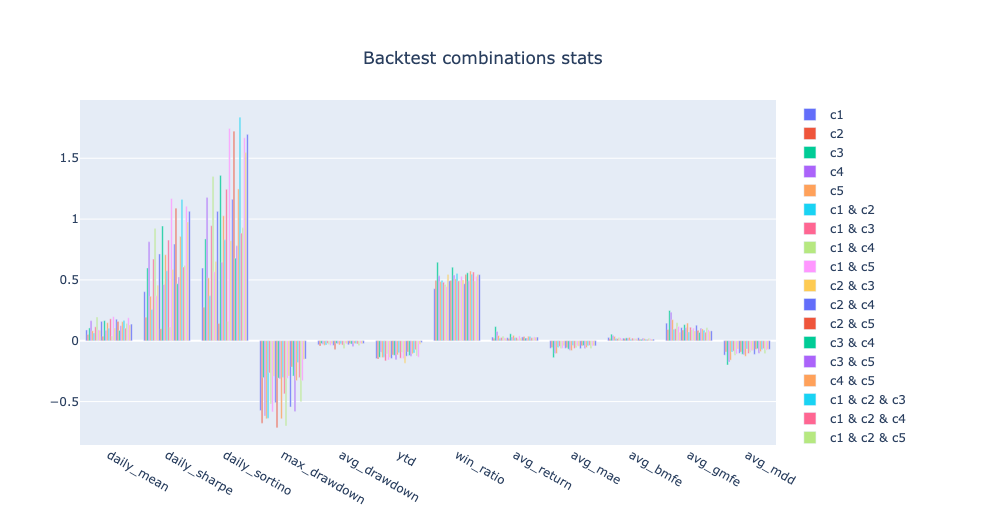This screenshot has width=985, height=525.
Task: Hide the 'c2 & c4' legend series
Action: click(x=850, y=305)
